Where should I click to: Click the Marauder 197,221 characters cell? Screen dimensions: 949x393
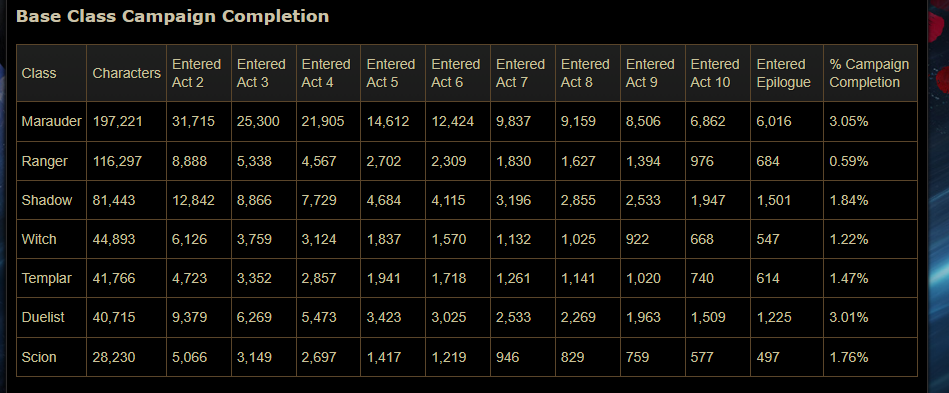(x=126, y=122)
